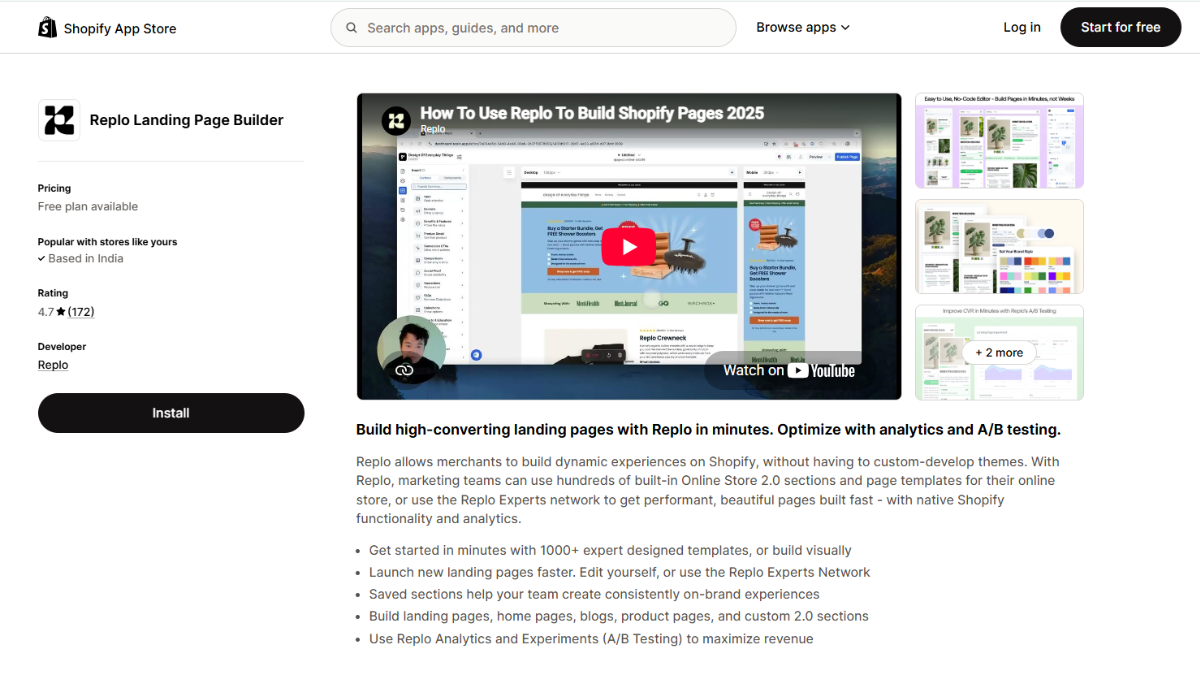The height and width of the screenshot is (675, 1200).
Task: Click the rating star icon
Action: click(61, 312)
